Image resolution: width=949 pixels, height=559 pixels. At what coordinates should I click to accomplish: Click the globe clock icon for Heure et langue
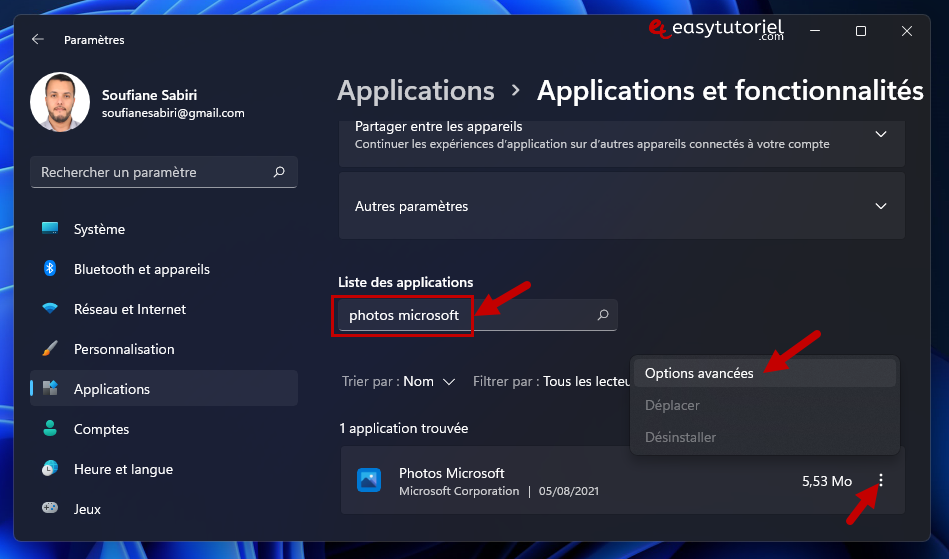pos(50,468)
